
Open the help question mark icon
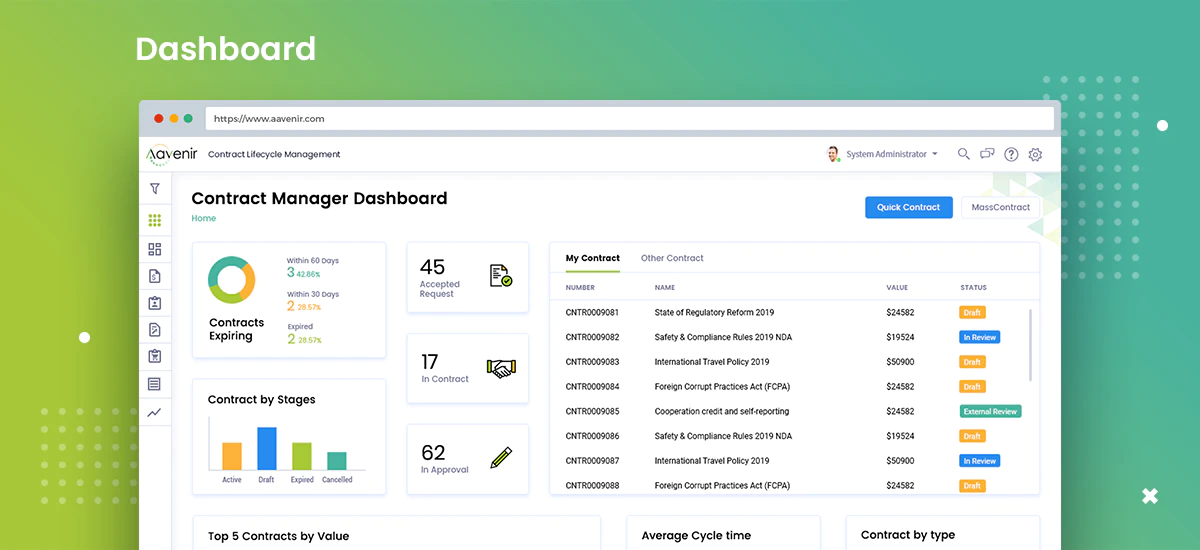click(1011, 154)
